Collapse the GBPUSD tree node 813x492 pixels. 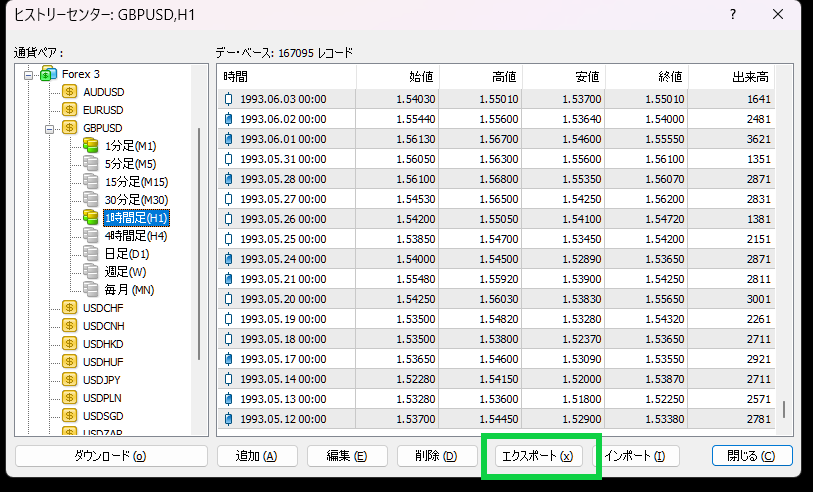coord(48,129)
